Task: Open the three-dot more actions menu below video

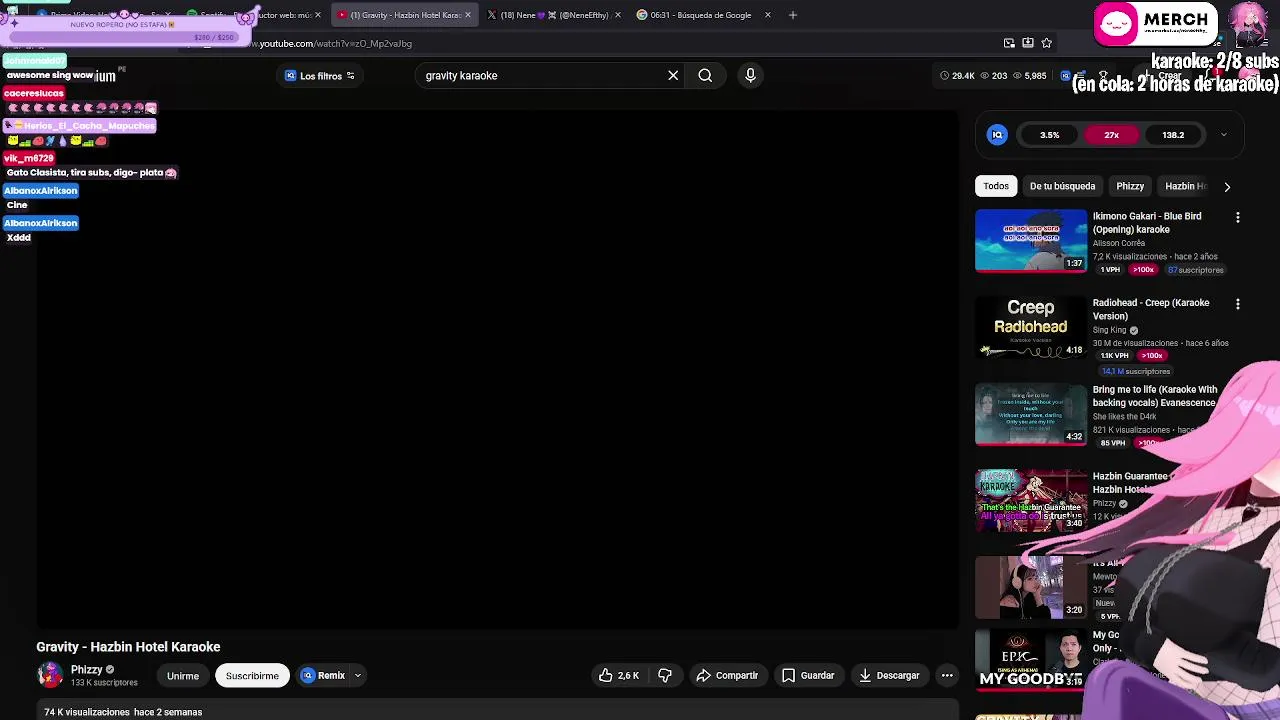Action: (x=947, y=675)
